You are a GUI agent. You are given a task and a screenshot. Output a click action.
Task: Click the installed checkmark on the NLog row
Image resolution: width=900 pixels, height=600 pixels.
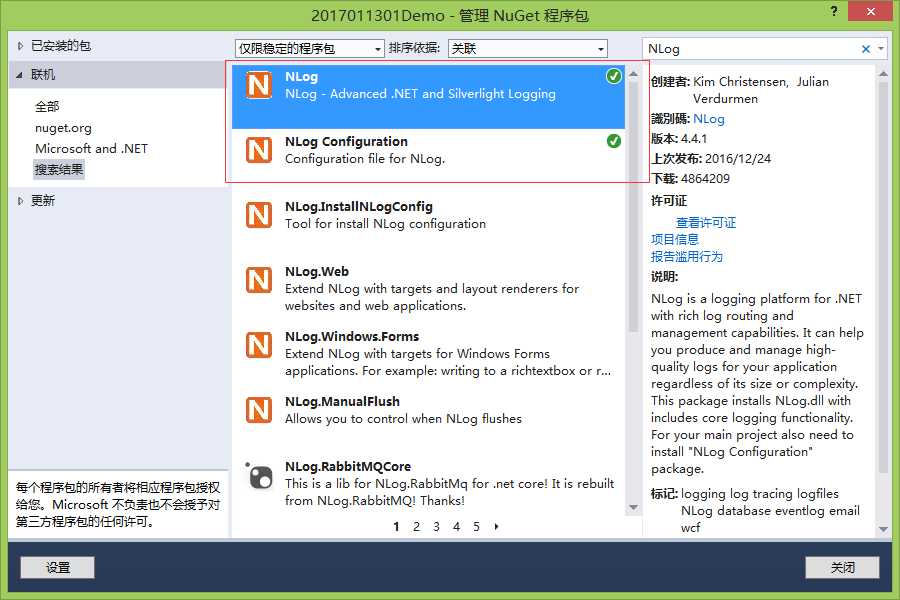[614, 76]
